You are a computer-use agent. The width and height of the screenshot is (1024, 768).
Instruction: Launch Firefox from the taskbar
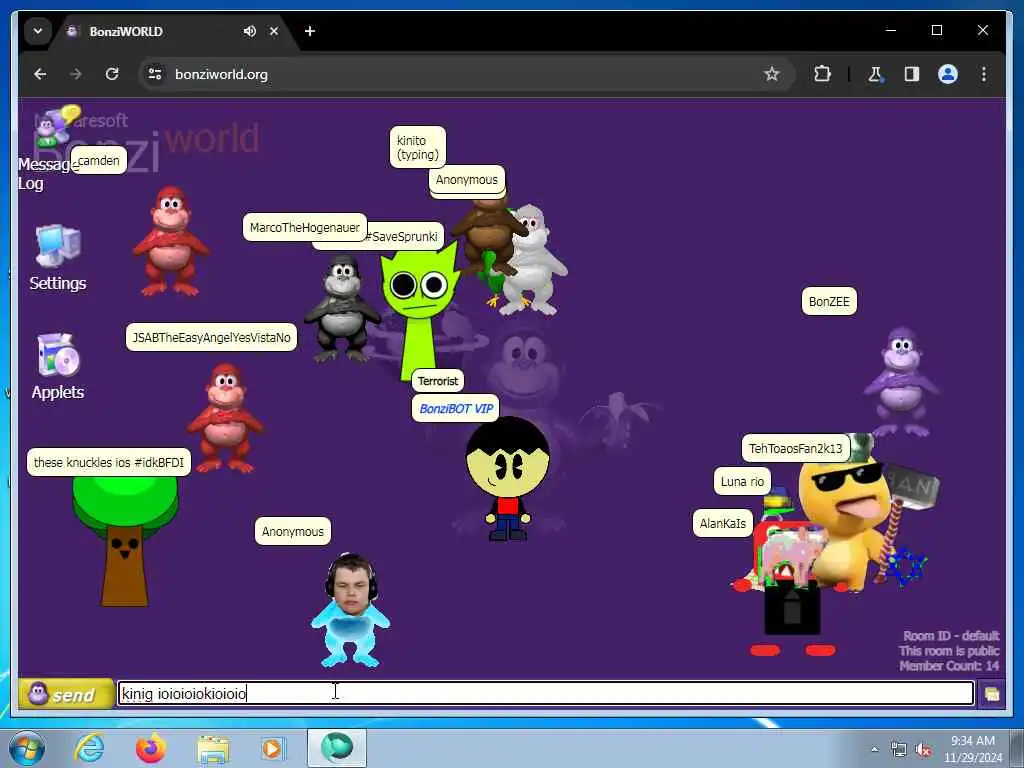(x=150, y=748)
